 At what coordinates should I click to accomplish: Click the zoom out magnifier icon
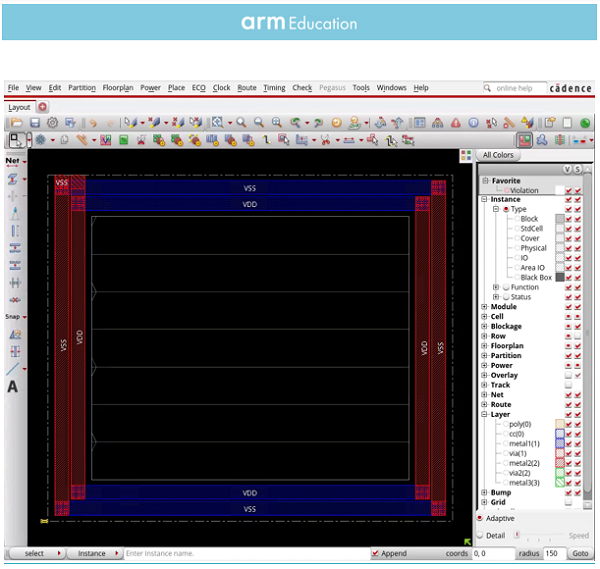coord(259,122)
